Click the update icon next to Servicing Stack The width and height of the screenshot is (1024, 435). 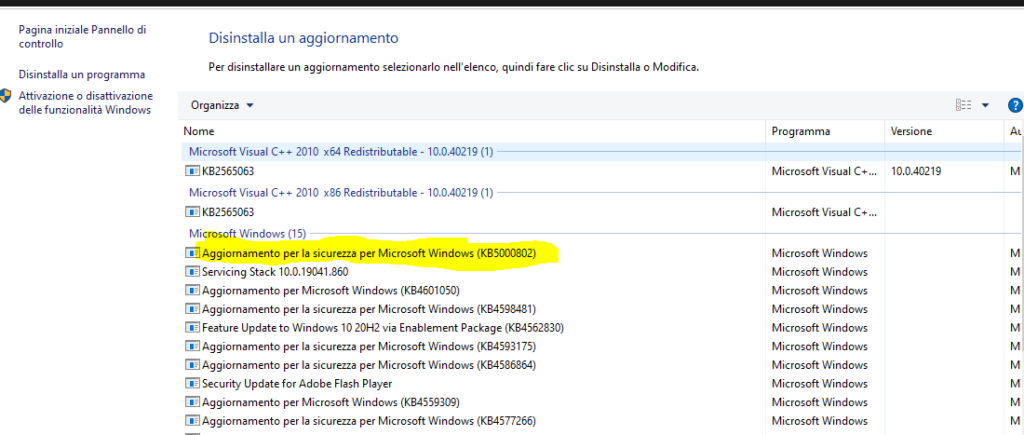(192, 272)
